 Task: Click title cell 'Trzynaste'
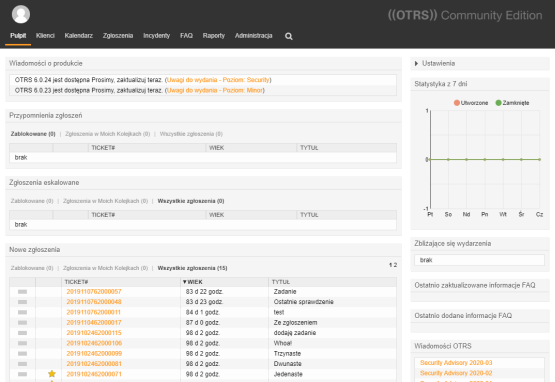tap(287, 353)
